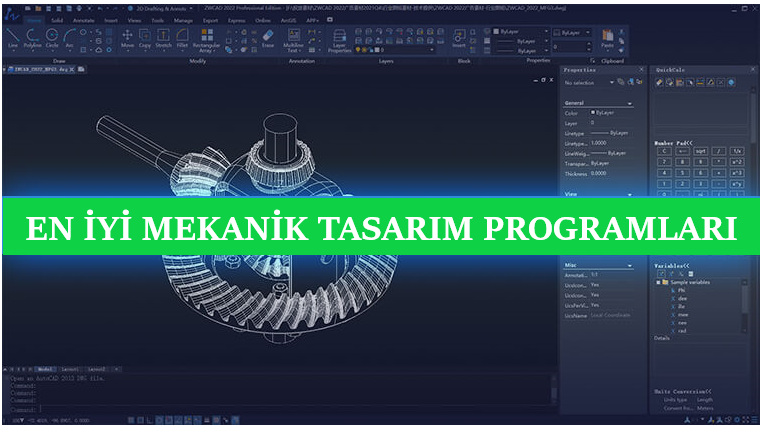The image size is (760, 429).
Task: Activate the Copy tool
Action: click(x=144, y=37)
